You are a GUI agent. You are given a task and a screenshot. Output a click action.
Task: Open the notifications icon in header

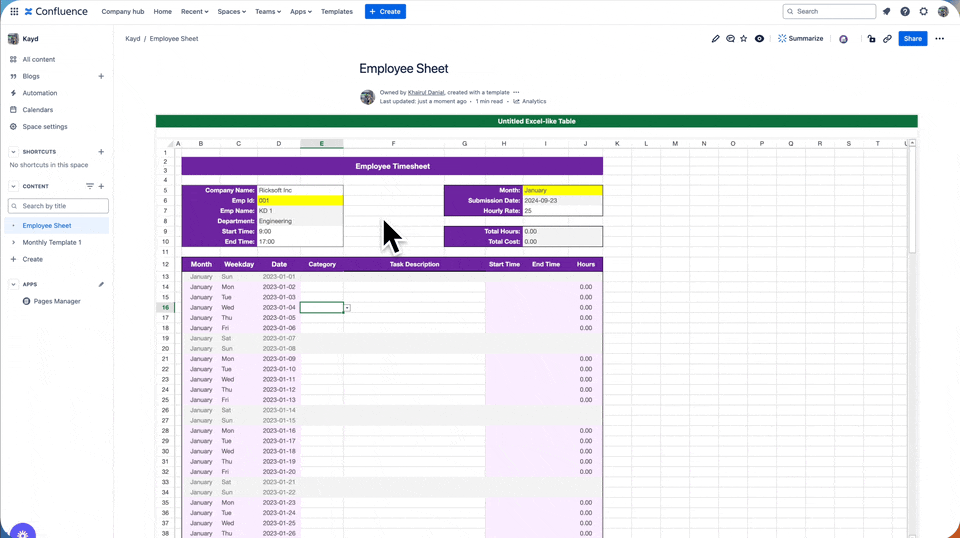(x=886, y=12)
